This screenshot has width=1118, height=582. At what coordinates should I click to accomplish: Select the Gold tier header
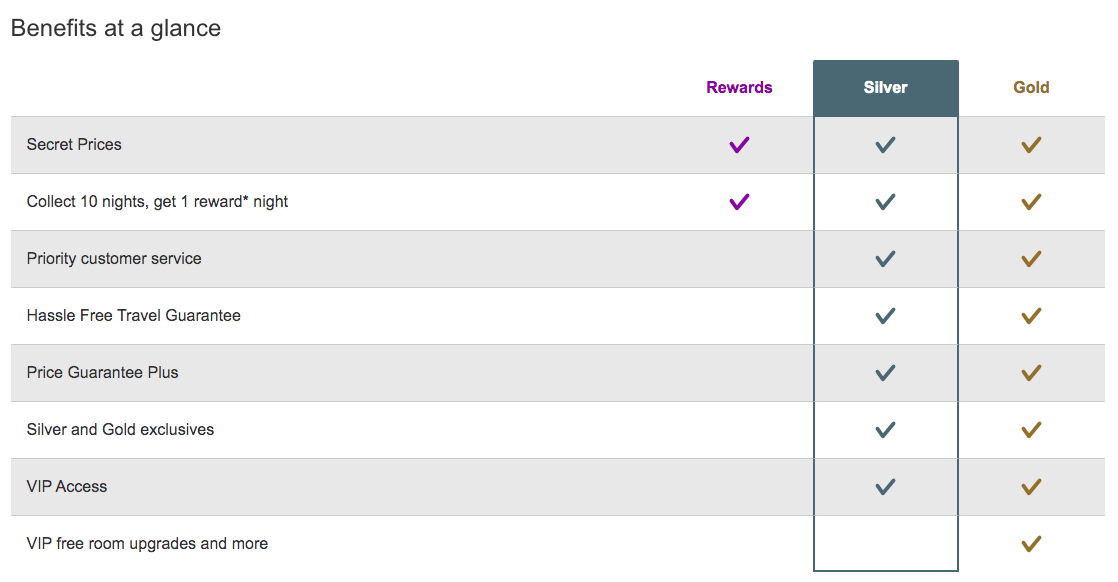pyautogui.click(x=1031, y=88)
